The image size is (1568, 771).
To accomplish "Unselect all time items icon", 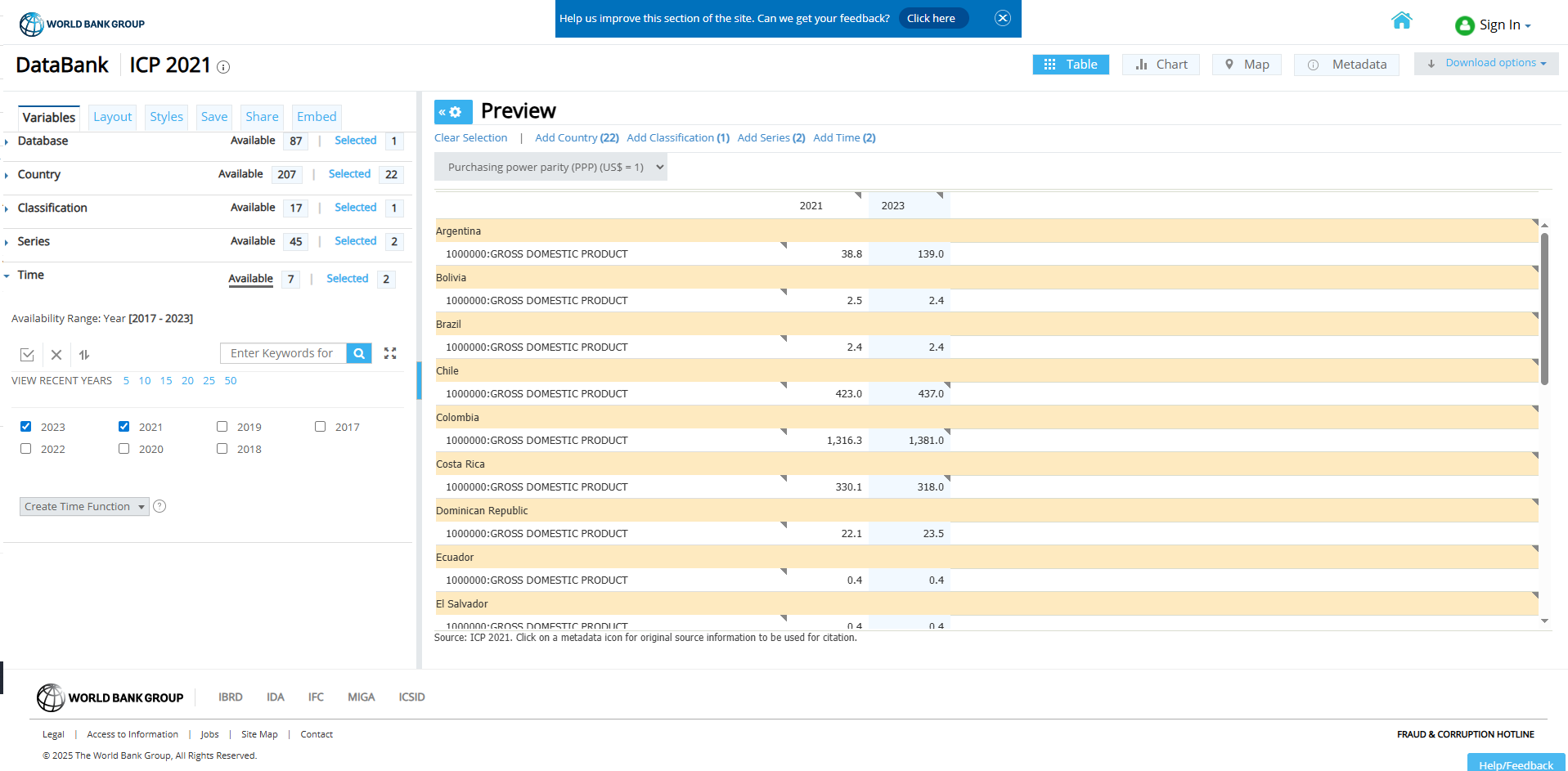I will click(x=56, y=354).
